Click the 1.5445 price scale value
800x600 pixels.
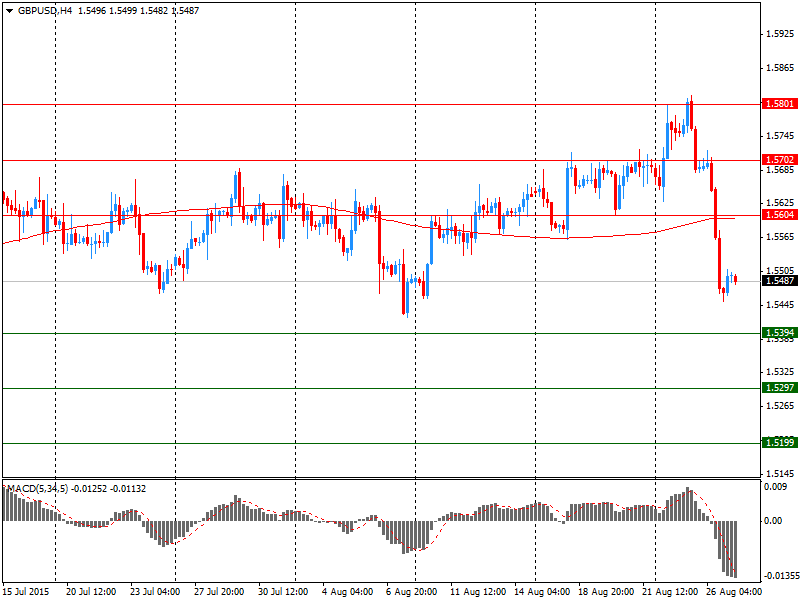coord(781,305)
